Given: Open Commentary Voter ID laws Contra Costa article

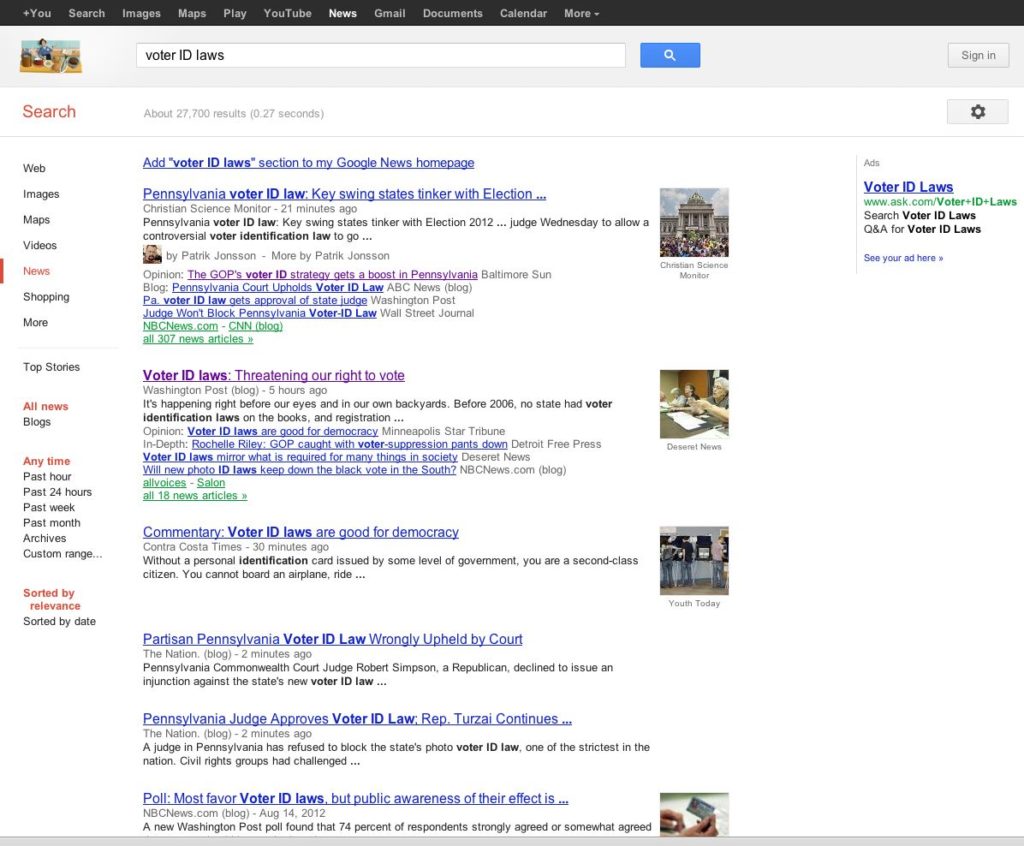Looking at the screenshot, I should click(301, 532).
